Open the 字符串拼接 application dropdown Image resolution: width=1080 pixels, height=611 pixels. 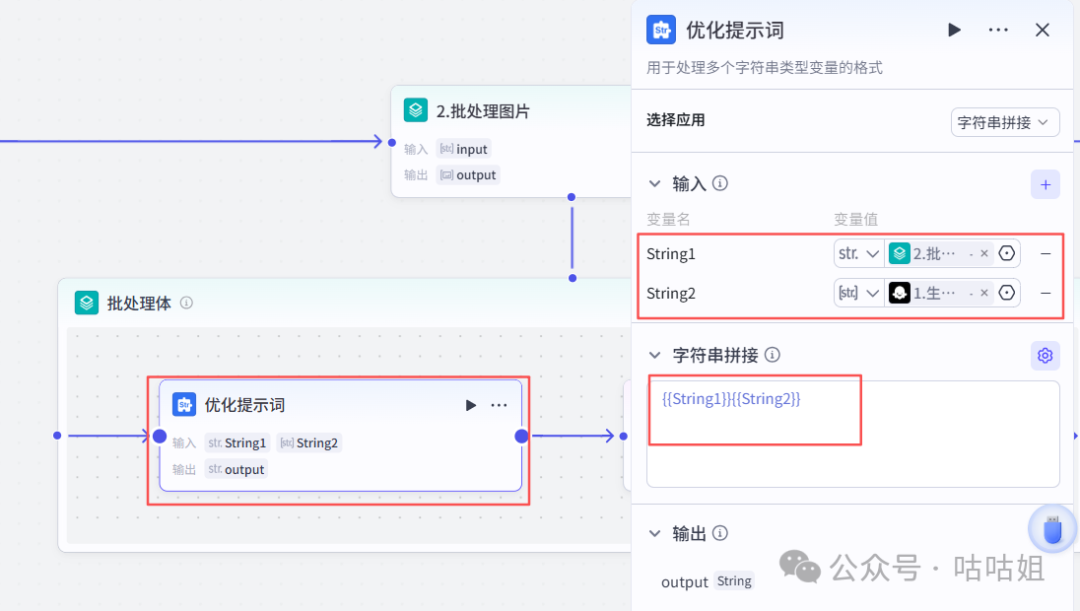click(x=1005, y=121)
